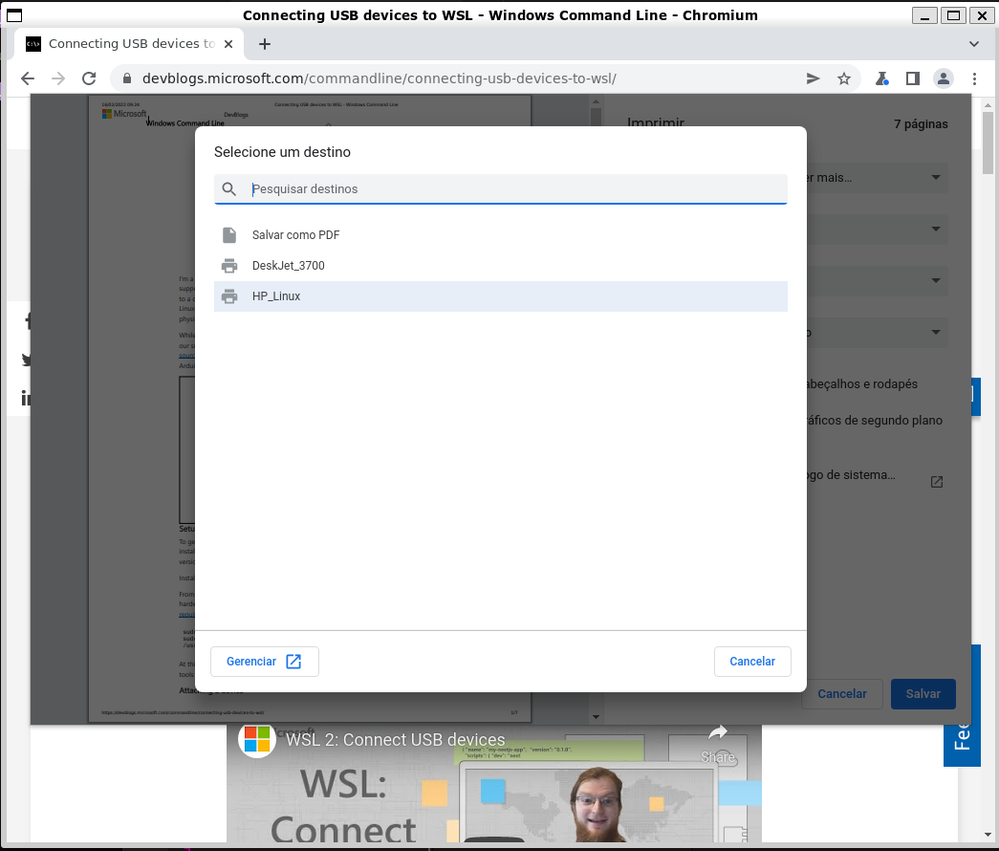Reload the current page
Image resolution: width=999 pixels, height=851 pixels.
(89, 78)
